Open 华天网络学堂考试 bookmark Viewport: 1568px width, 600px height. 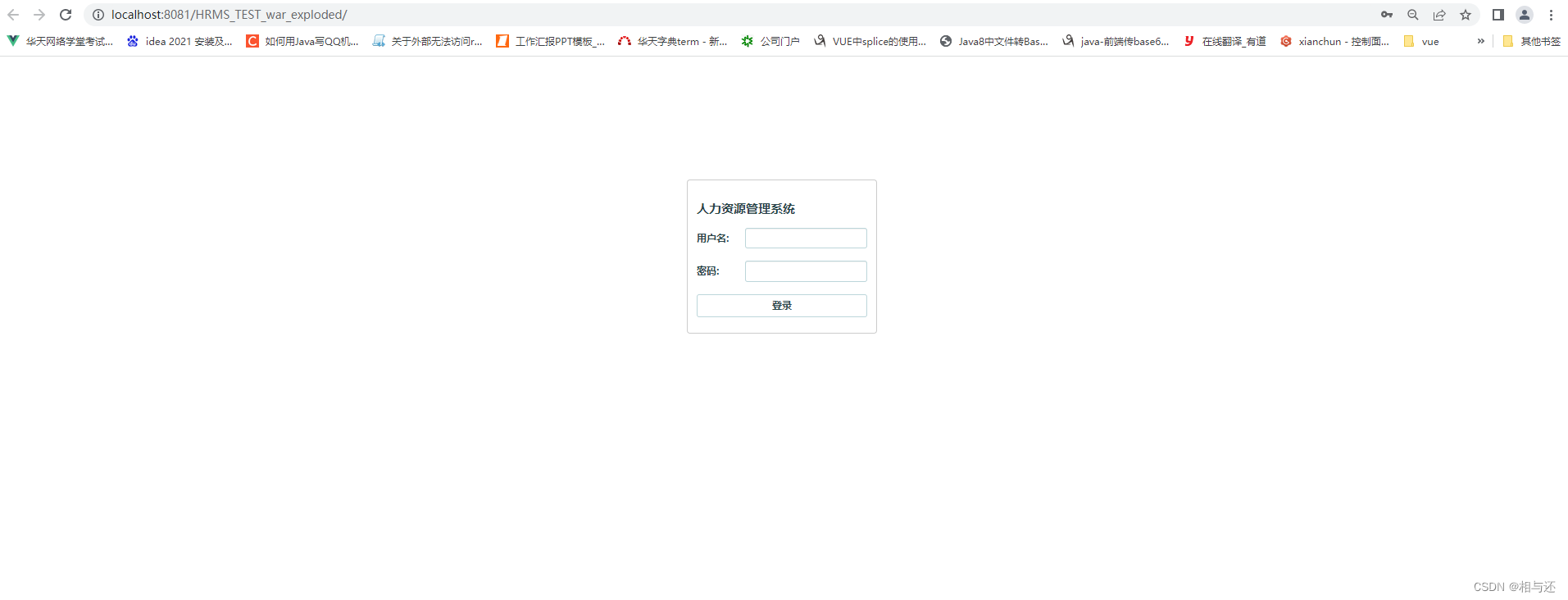[60, 41]
